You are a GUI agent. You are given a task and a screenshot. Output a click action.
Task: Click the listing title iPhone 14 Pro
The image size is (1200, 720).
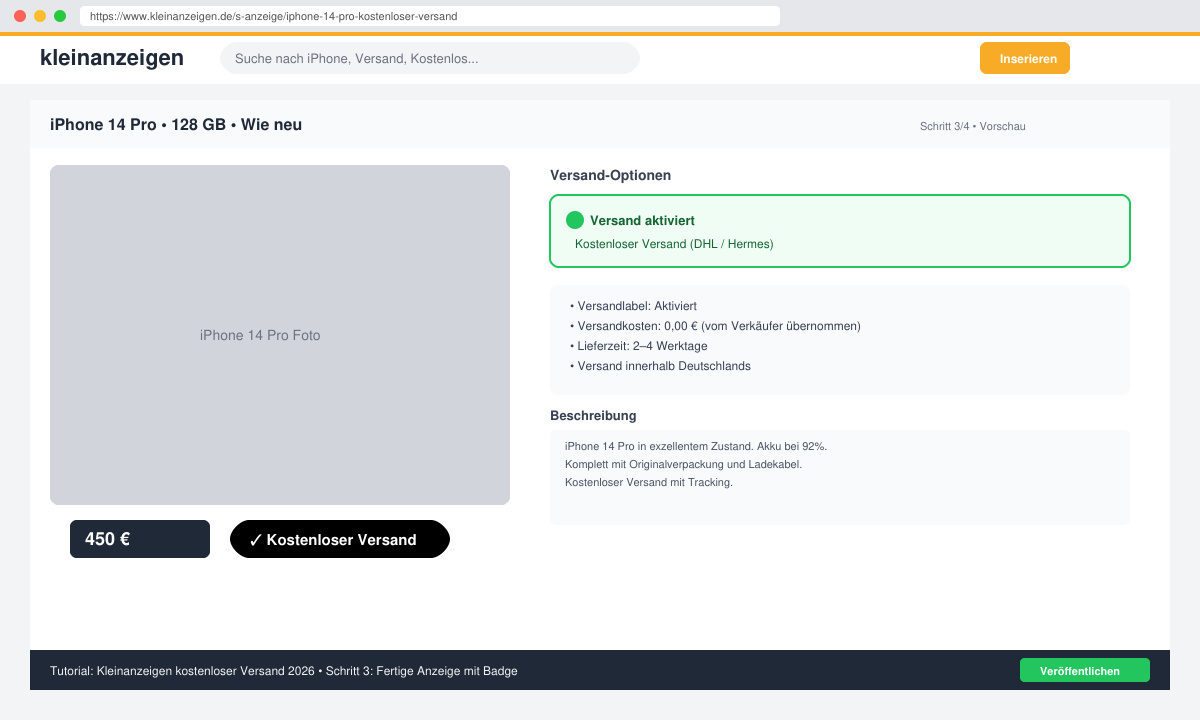tap(176, 125)
